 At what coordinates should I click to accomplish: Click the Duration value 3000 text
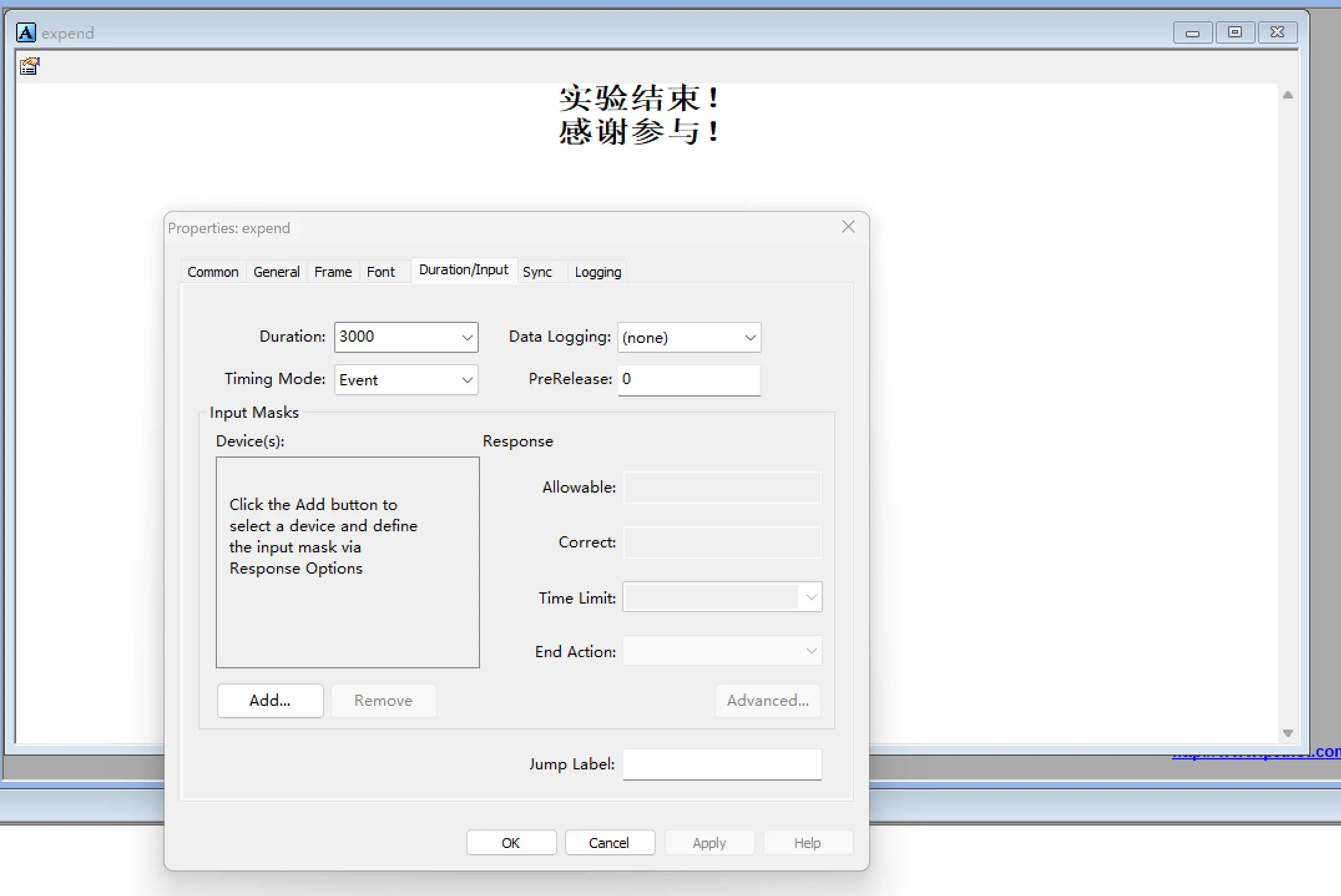point(357,337)
